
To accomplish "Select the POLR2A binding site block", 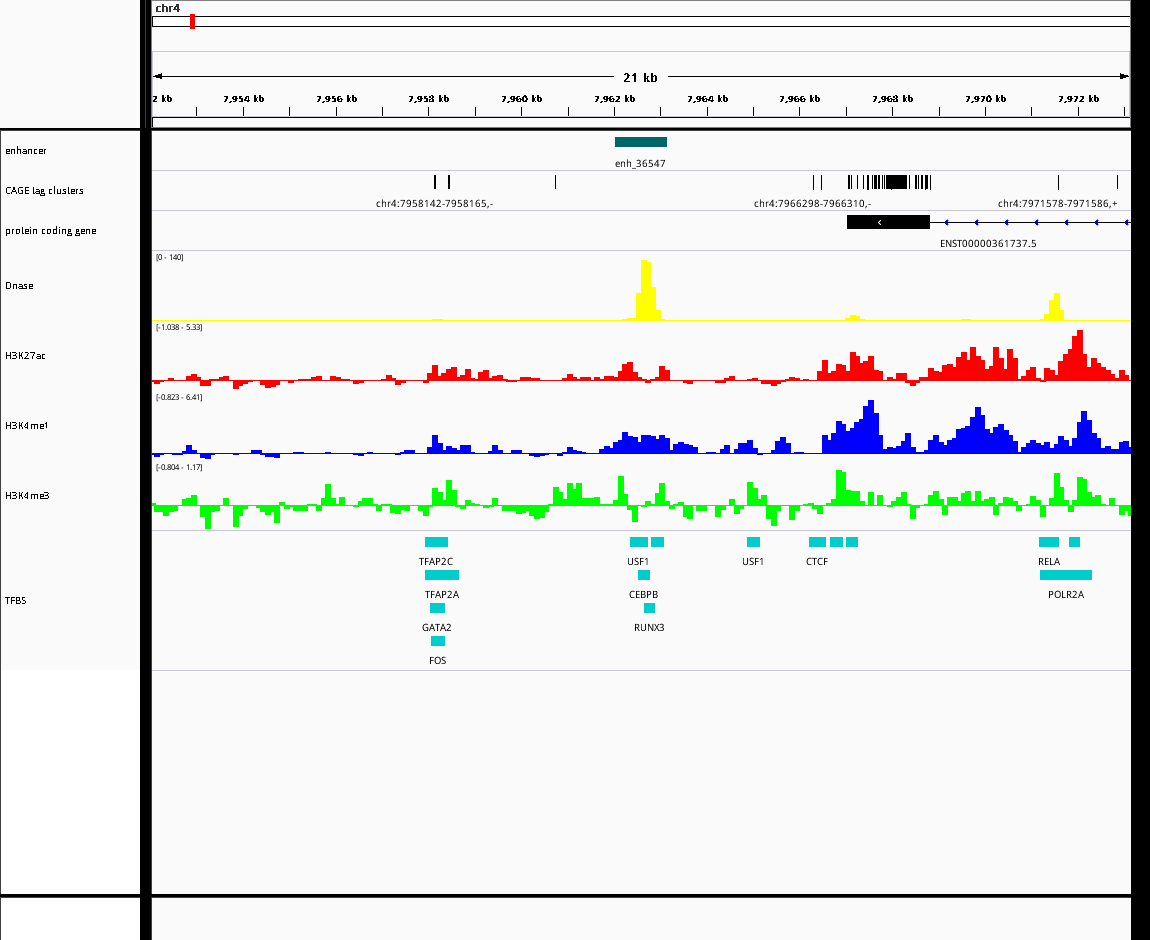I will (1066, 575).
